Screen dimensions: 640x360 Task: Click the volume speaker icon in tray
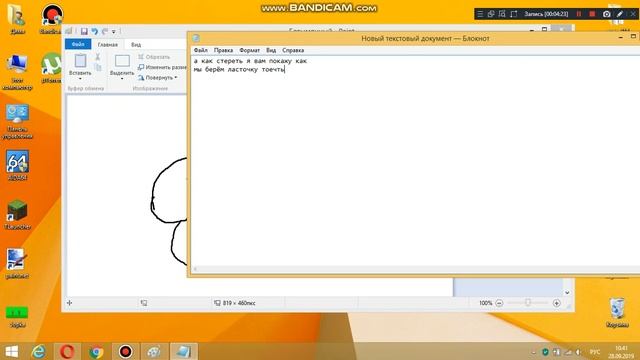coord(578,352)
